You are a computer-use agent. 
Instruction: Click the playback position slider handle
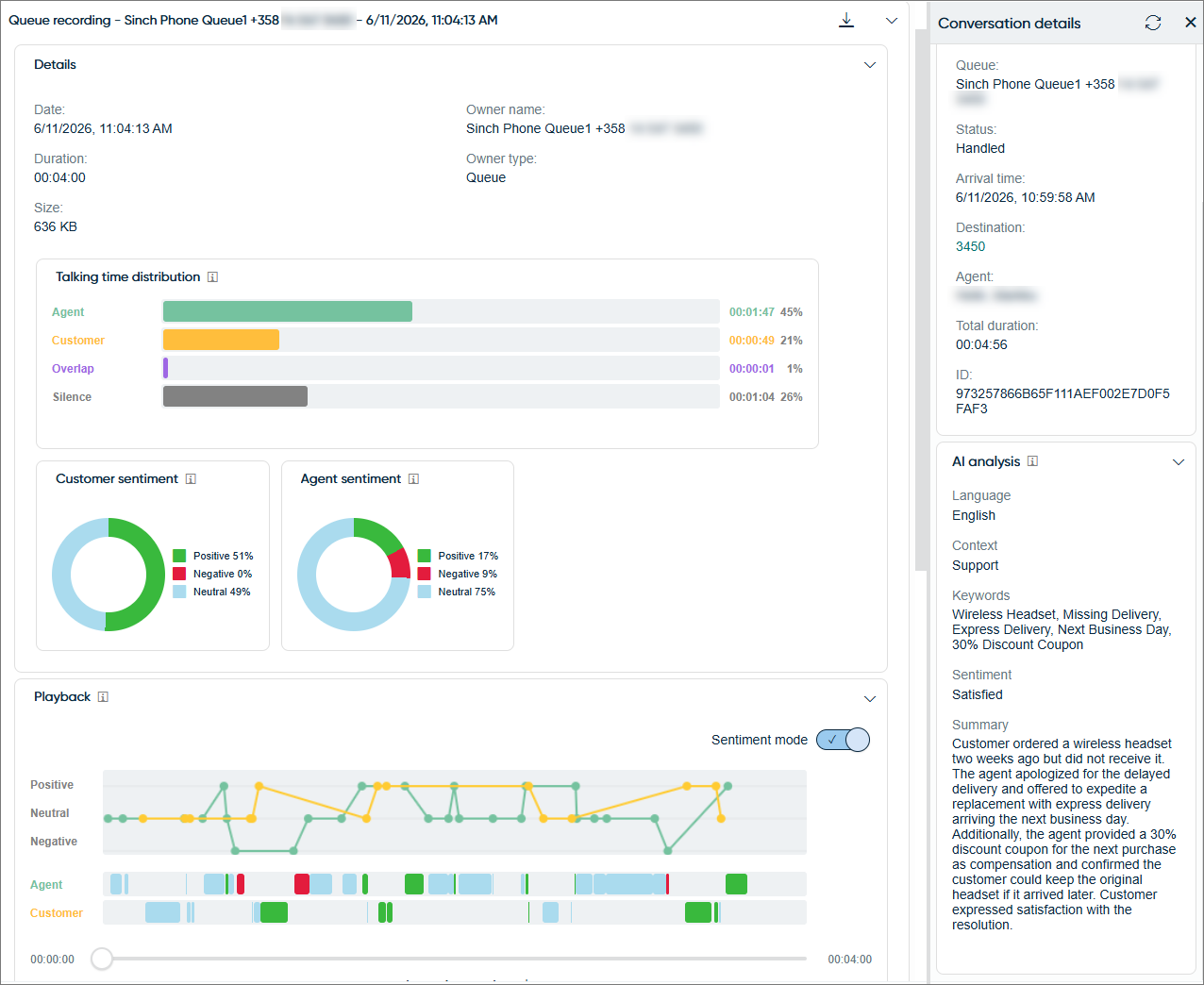click(x=102, y=959)
